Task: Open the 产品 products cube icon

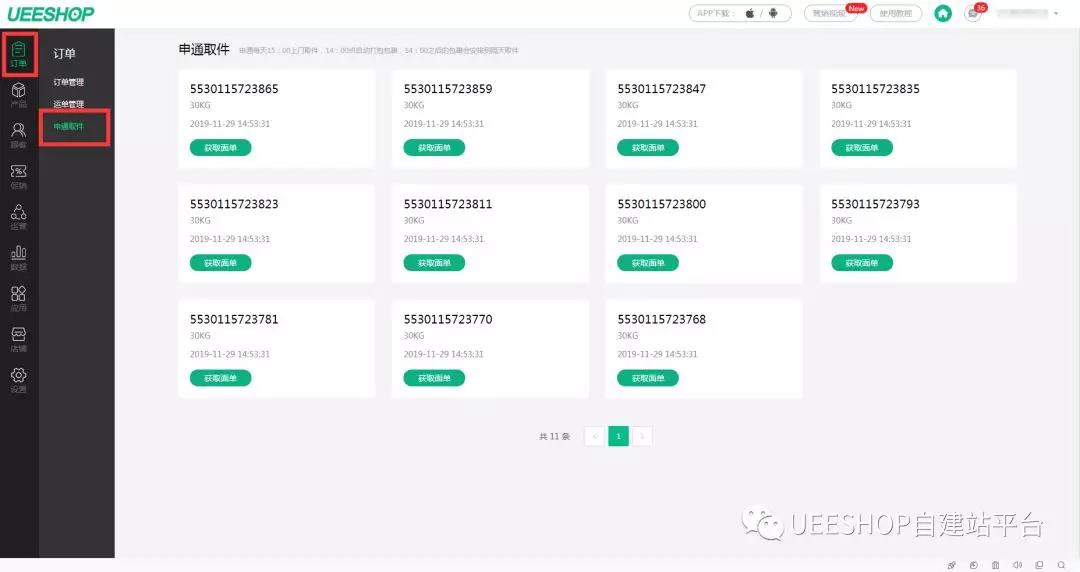Action: coord(19,95)
